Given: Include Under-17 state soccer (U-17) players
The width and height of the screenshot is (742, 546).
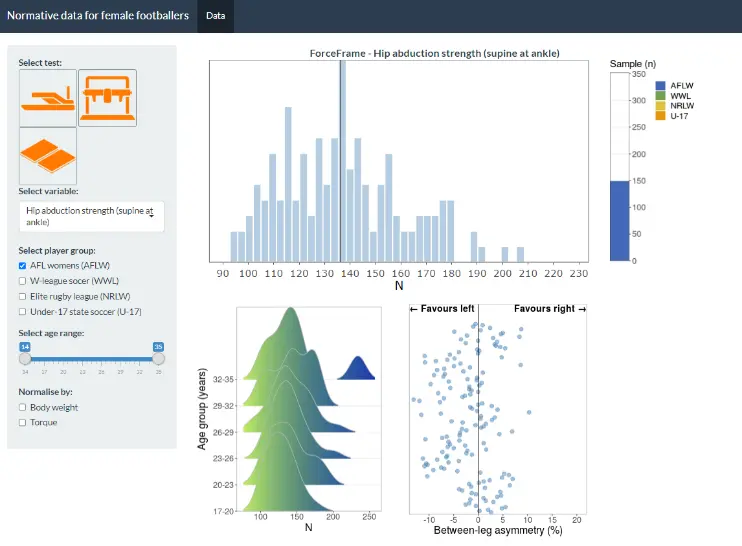Looking at the screenshot, I should 23,313.
